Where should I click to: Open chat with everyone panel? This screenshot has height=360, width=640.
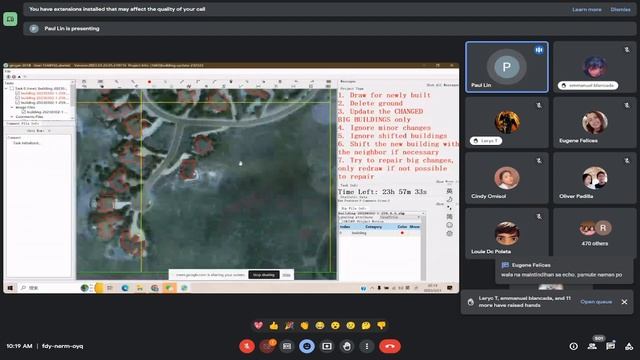click(x=611, y=346)
